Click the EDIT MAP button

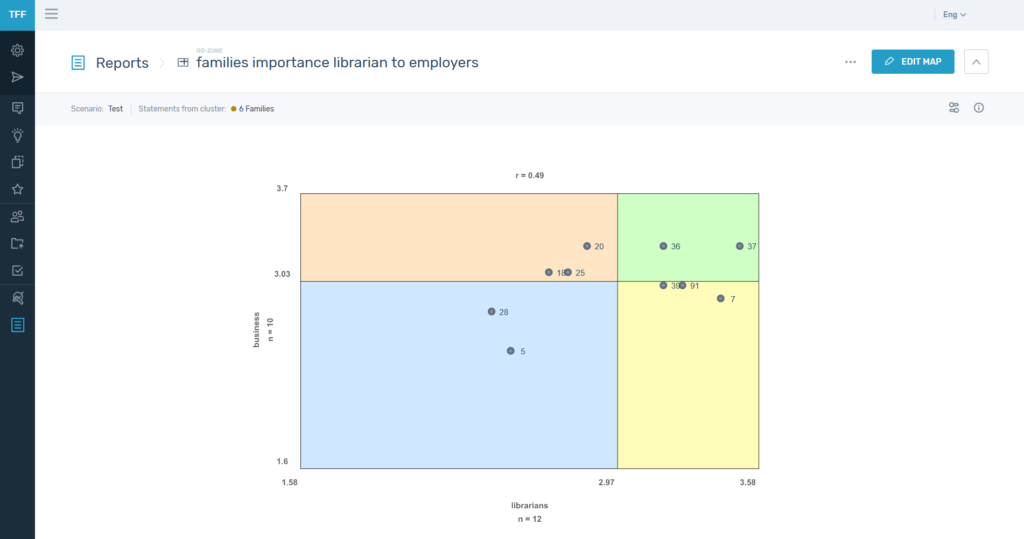click(912, 62)
